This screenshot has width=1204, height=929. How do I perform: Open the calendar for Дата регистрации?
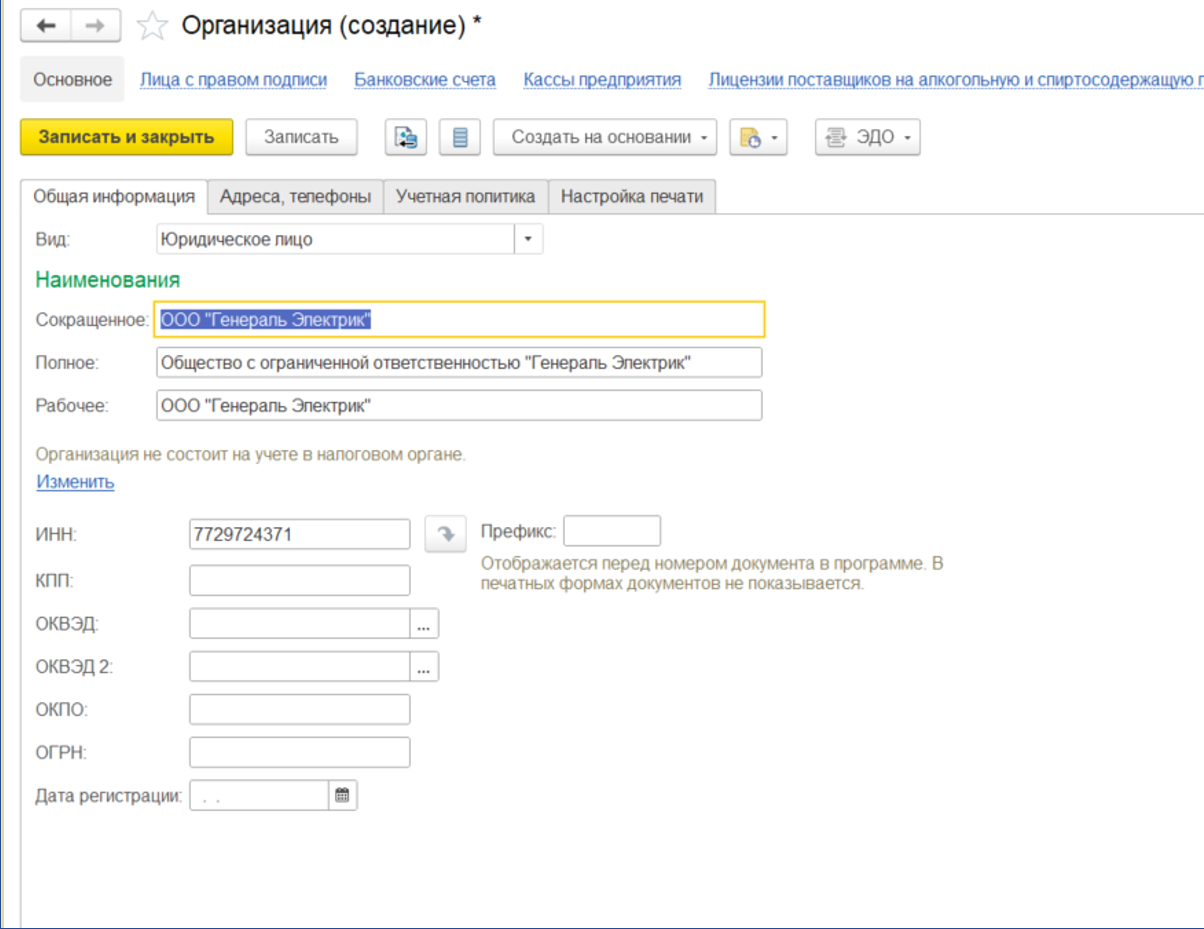coord(342,796)
